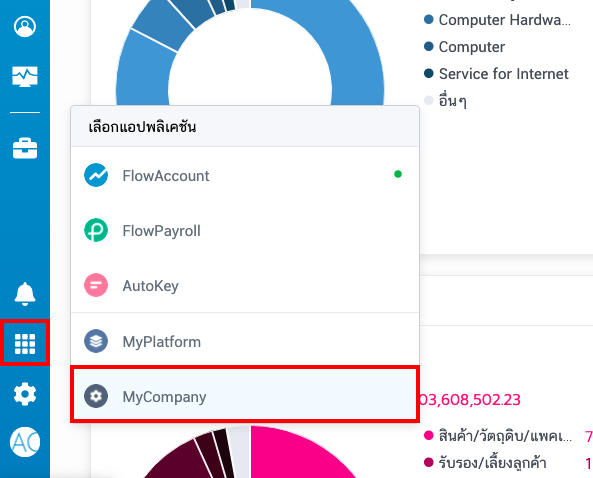Open notifications bell icon

pyautogui.click(x=25, y=294)
